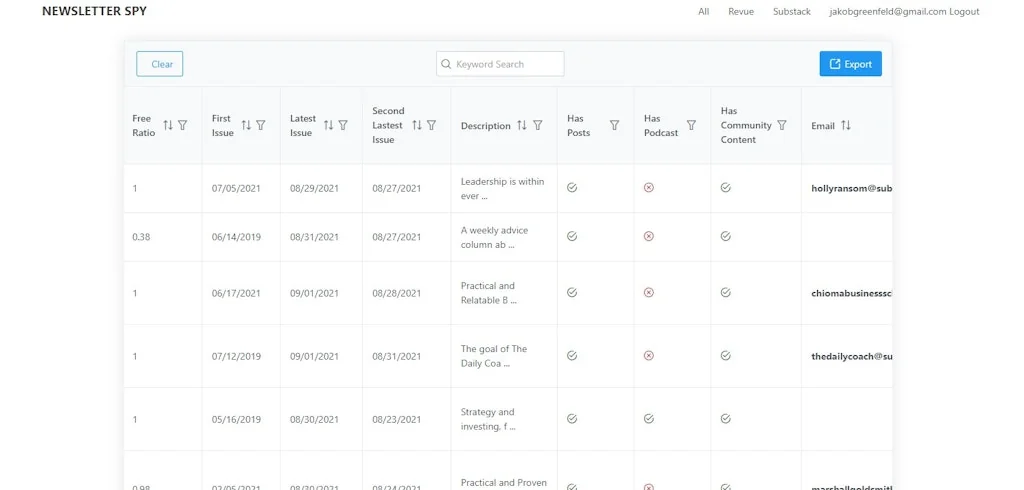Open Description filter icon
The width and height of the screenshot is (1024, 490).
537,125
